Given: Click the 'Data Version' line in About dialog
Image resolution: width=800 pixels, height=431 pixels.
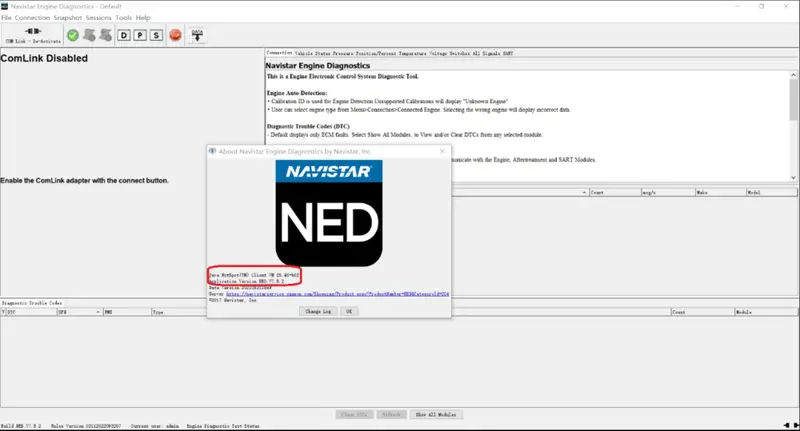Looking at the screenshot, I should [240, 288].
